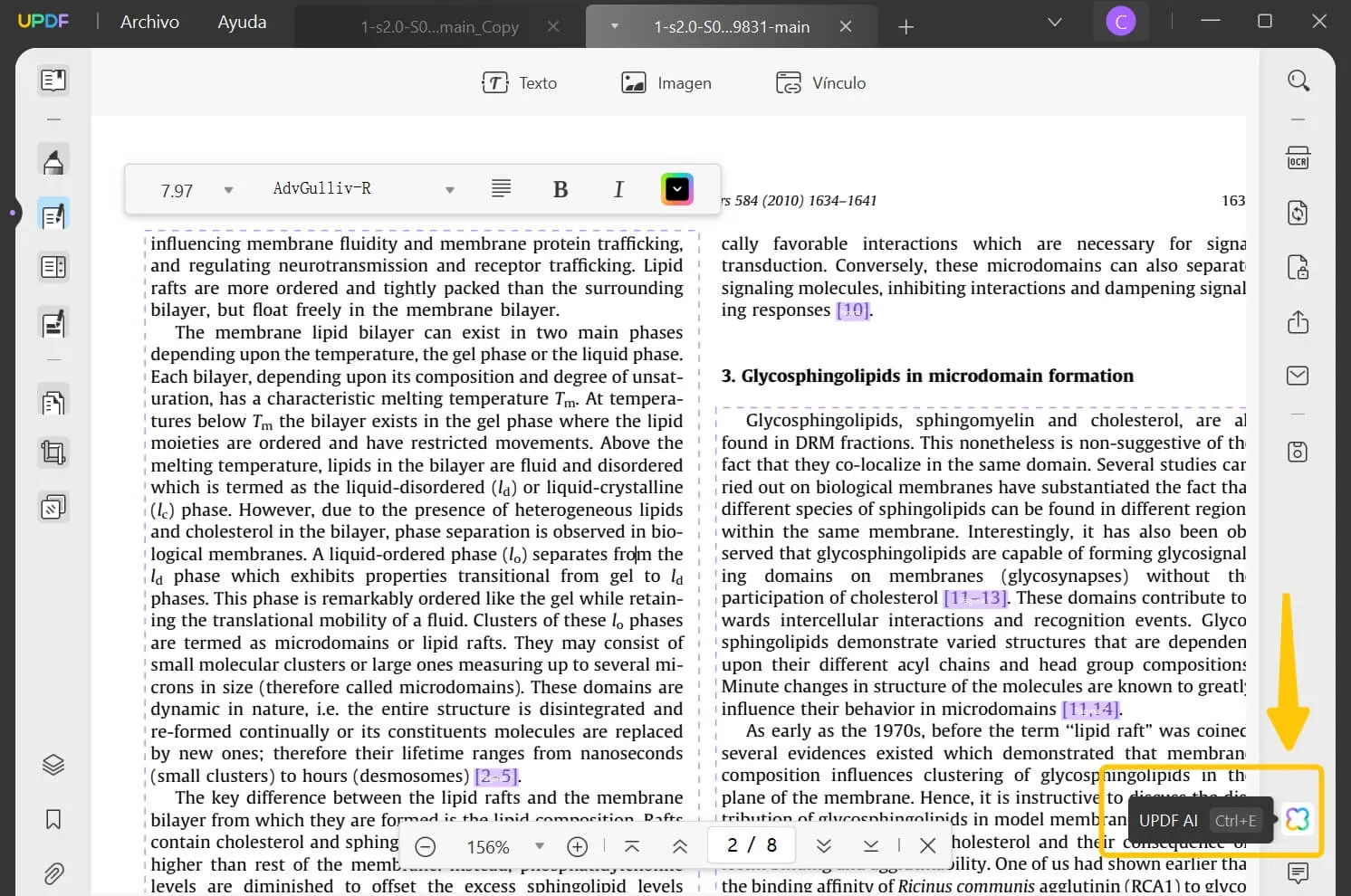Select the Crop Pages tool

click(x=53, y=453)
